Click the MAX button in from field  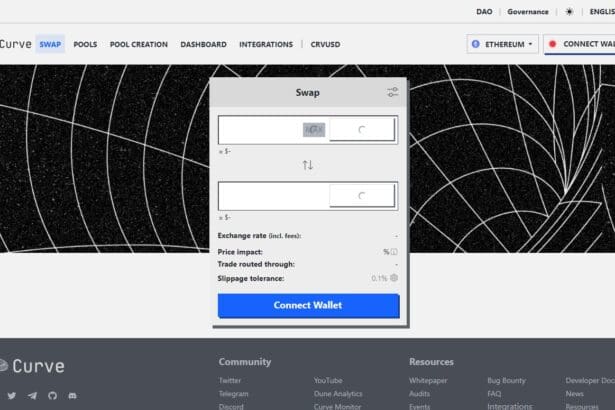click(314, 129)
